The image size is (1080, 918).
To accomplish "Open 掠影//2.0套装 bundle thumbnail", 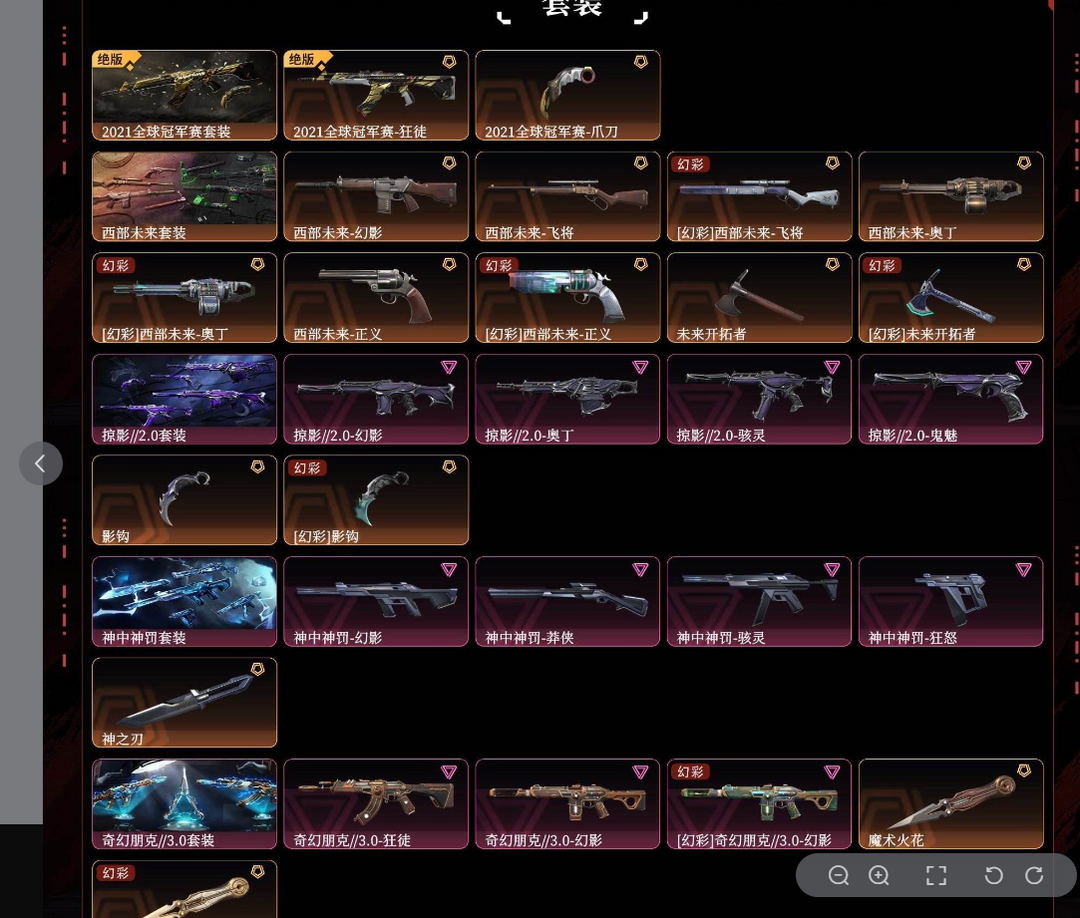I will (x=185, y=399).
